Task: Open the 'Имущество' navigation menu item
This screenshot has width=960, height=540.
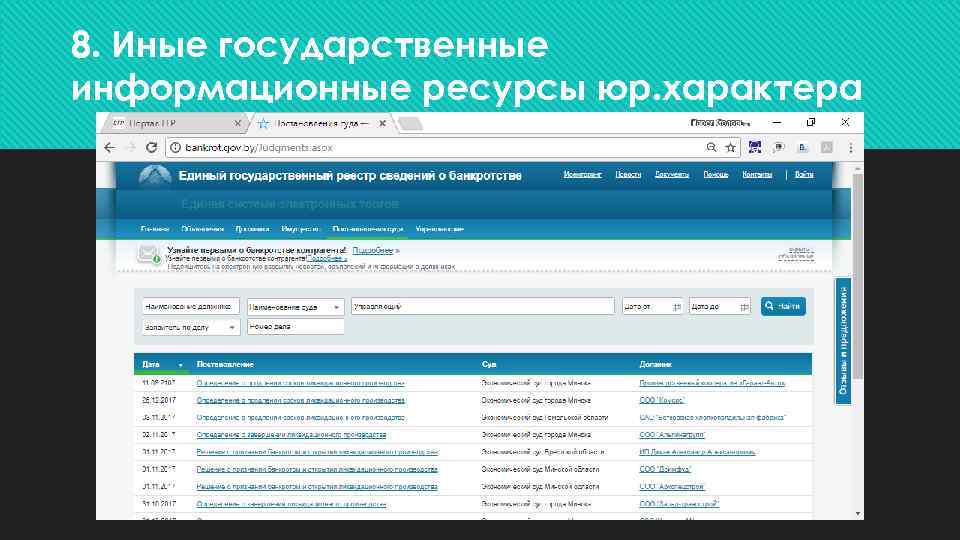Action: [x=300, y=229]
